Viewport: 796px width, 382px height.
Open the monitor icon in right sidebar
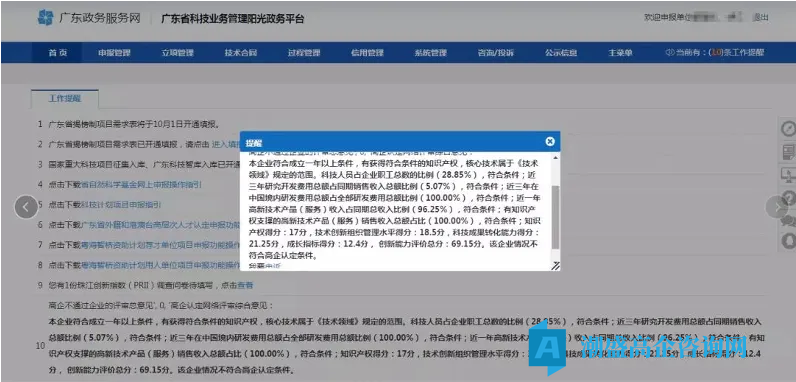[x=788, y=175]
